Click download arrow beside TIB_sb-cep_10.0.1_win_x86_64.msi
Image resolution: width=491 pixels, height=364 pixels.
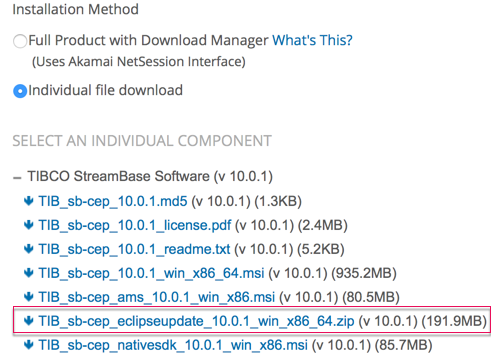click(29, 273)
